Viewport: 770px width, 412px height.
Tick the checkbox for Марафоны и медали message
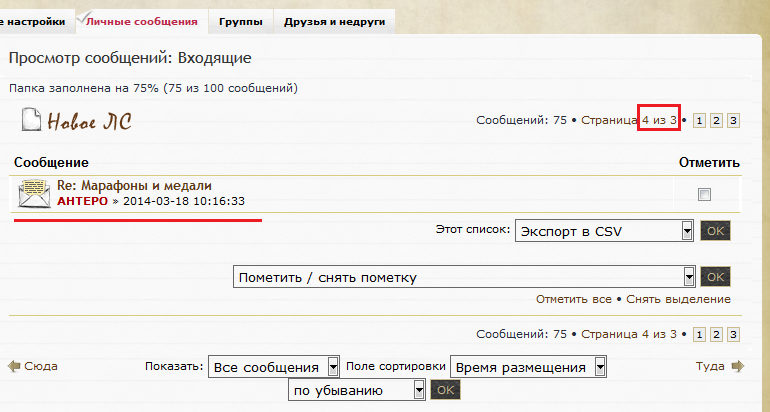(x=704, y=194)
